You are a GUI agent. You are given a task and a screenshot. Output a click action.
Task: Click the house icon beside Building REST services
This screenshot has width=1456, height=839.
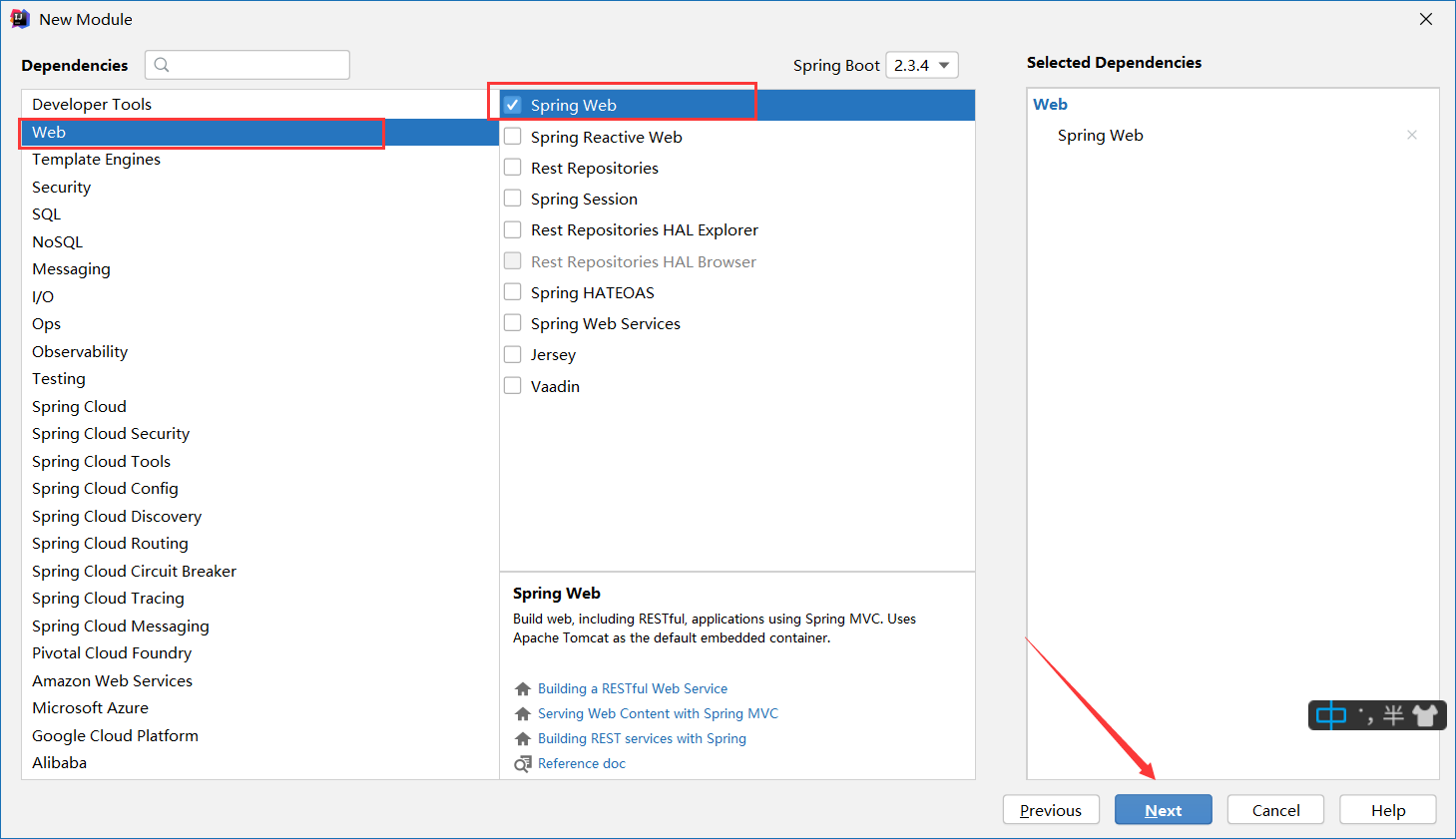point(522,739)
